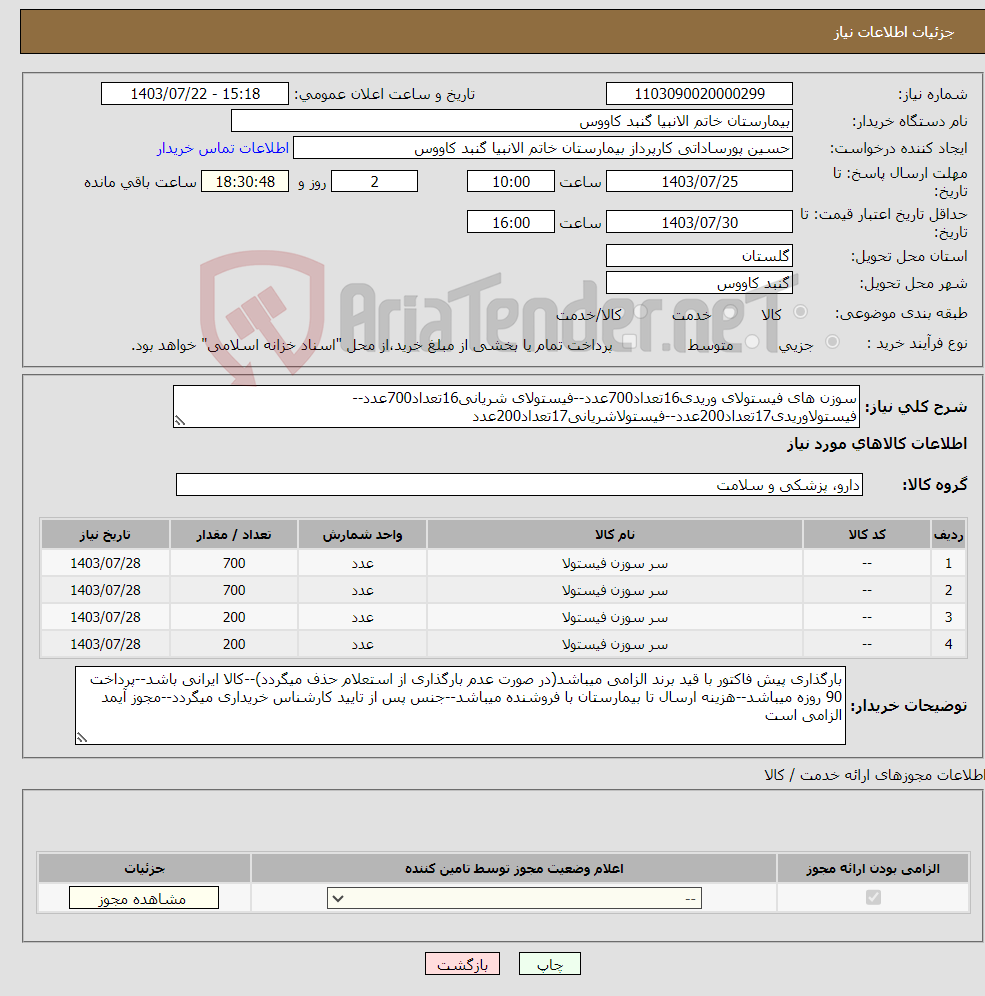
Task: Click item name in table row 3
Action: (615, 617)
